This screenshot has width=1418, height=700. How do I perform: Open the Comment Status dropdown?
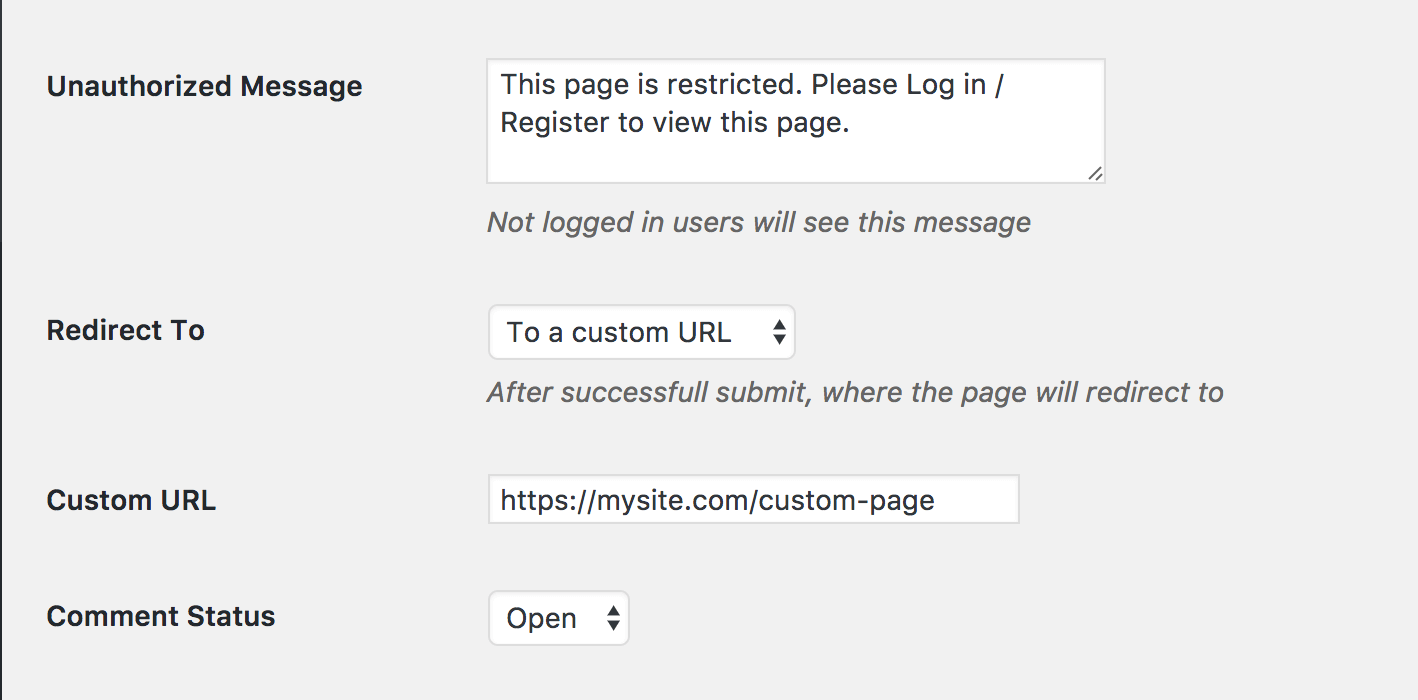[558, 617]
